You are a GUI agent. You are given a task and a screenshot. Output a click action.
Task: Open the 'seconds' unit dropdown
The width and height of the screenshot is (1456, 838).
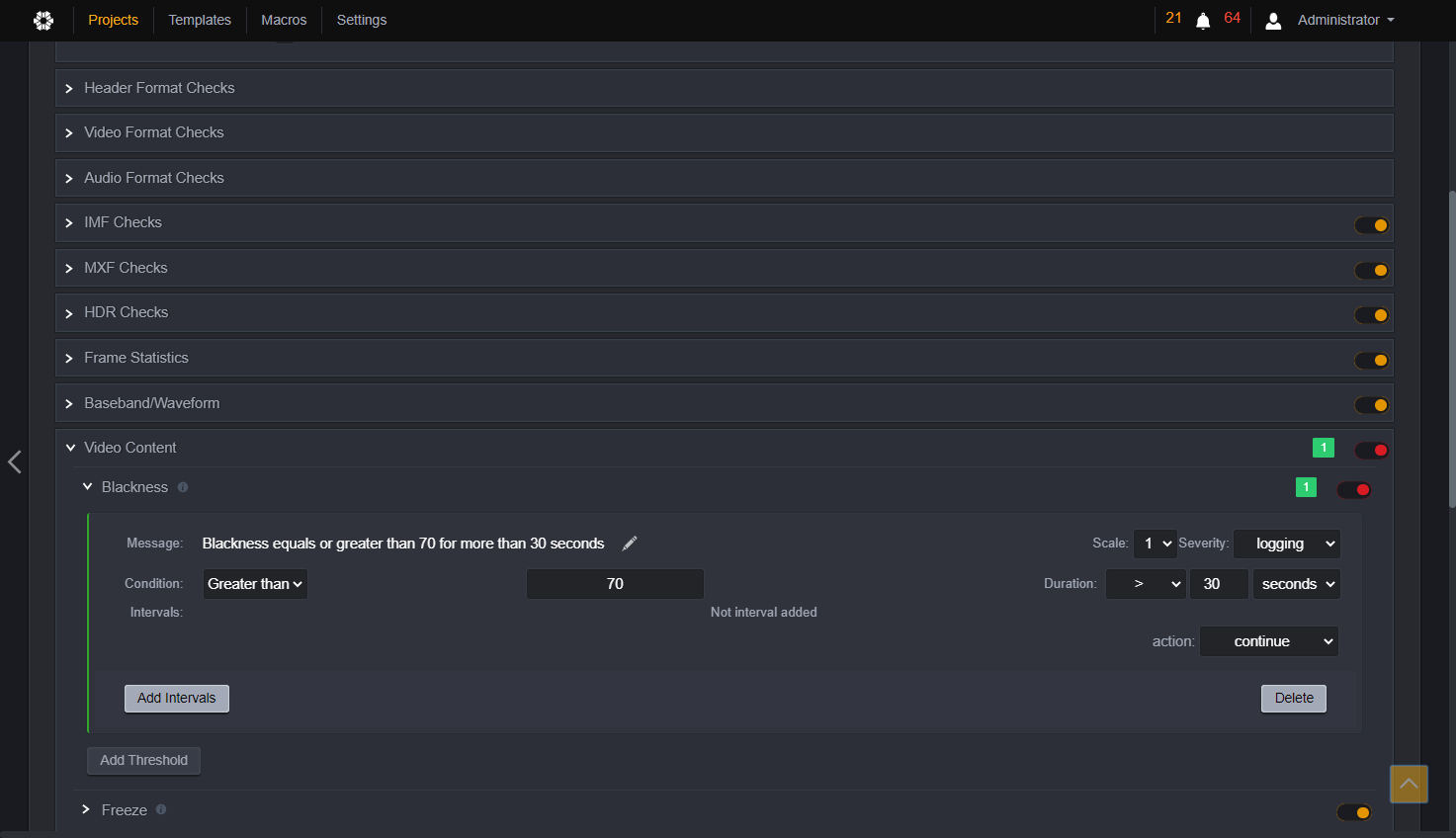tap(1297, 584)
